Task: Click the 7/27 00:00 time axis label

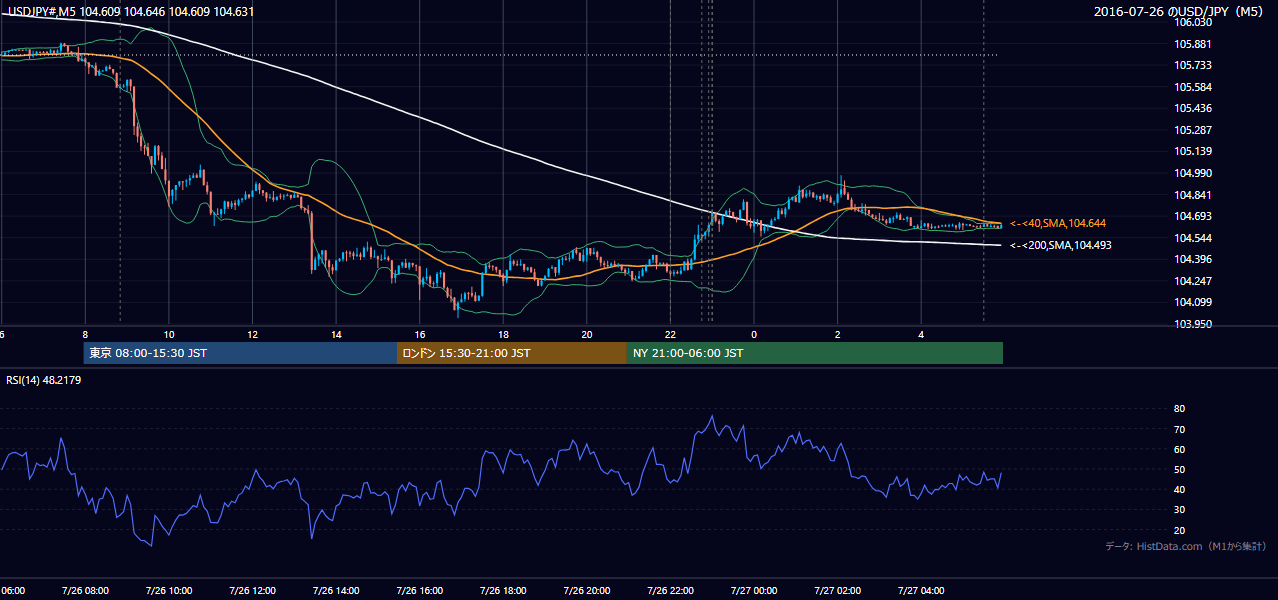Action: (753, 590)
